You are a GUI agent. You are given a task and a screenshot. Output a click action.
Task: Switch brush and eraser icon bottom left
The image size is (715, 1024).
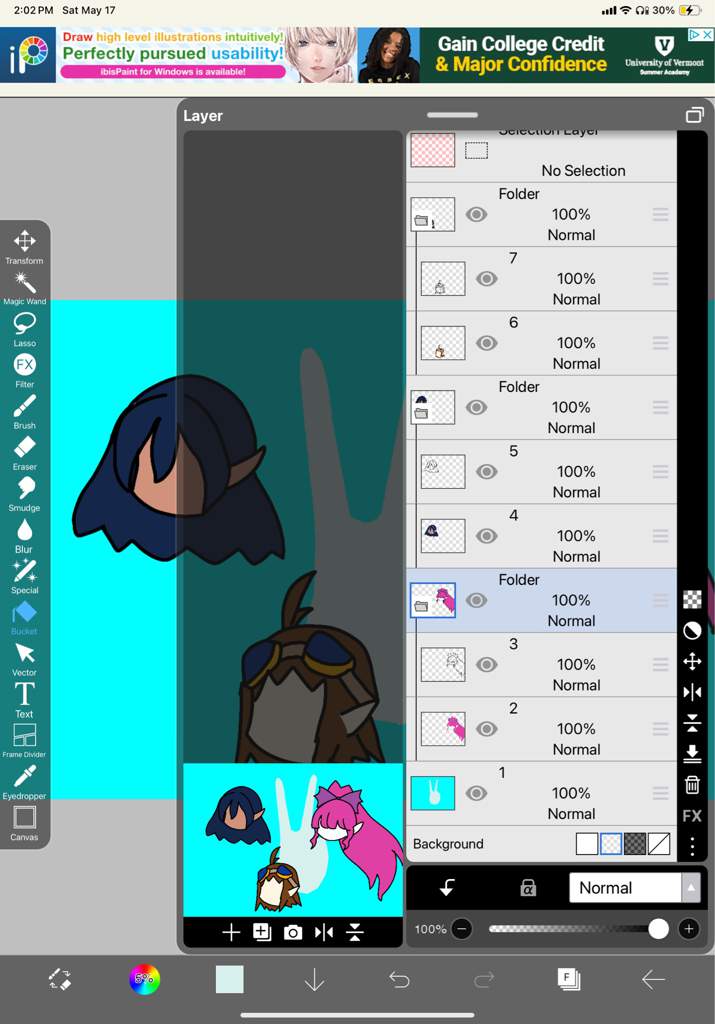pyautogui.click(x=60, y=979)
